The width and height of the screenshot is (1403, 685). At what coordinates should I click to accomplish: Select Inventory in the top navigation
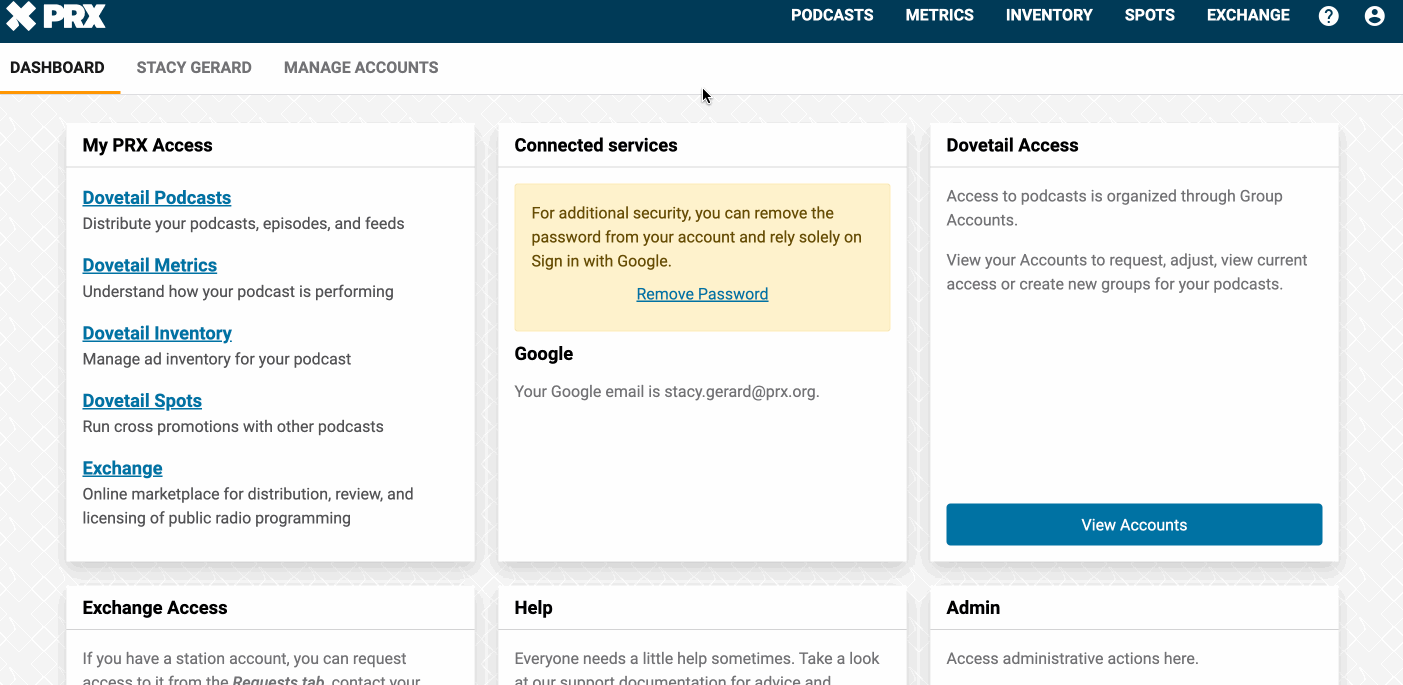pos(1048,16)
